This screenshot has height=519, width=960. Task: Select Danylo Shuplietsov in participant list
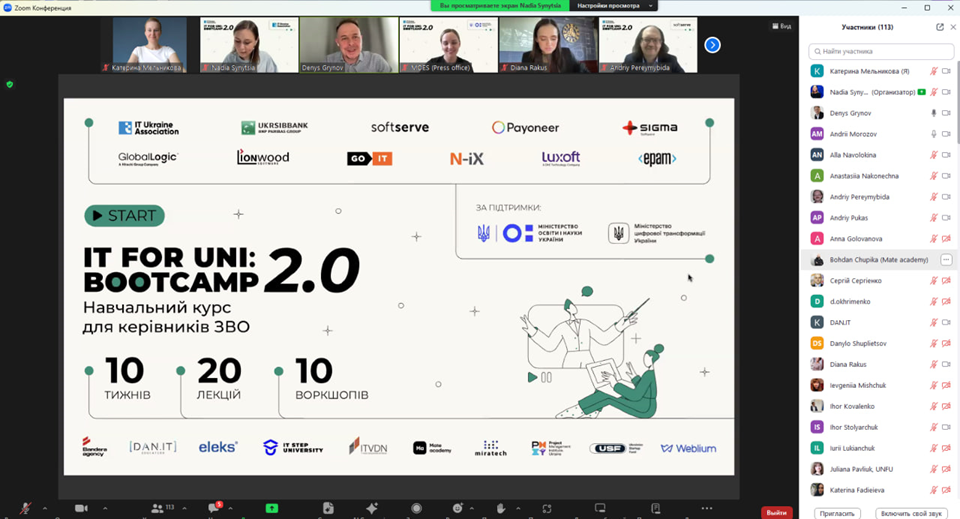[879, 343]
